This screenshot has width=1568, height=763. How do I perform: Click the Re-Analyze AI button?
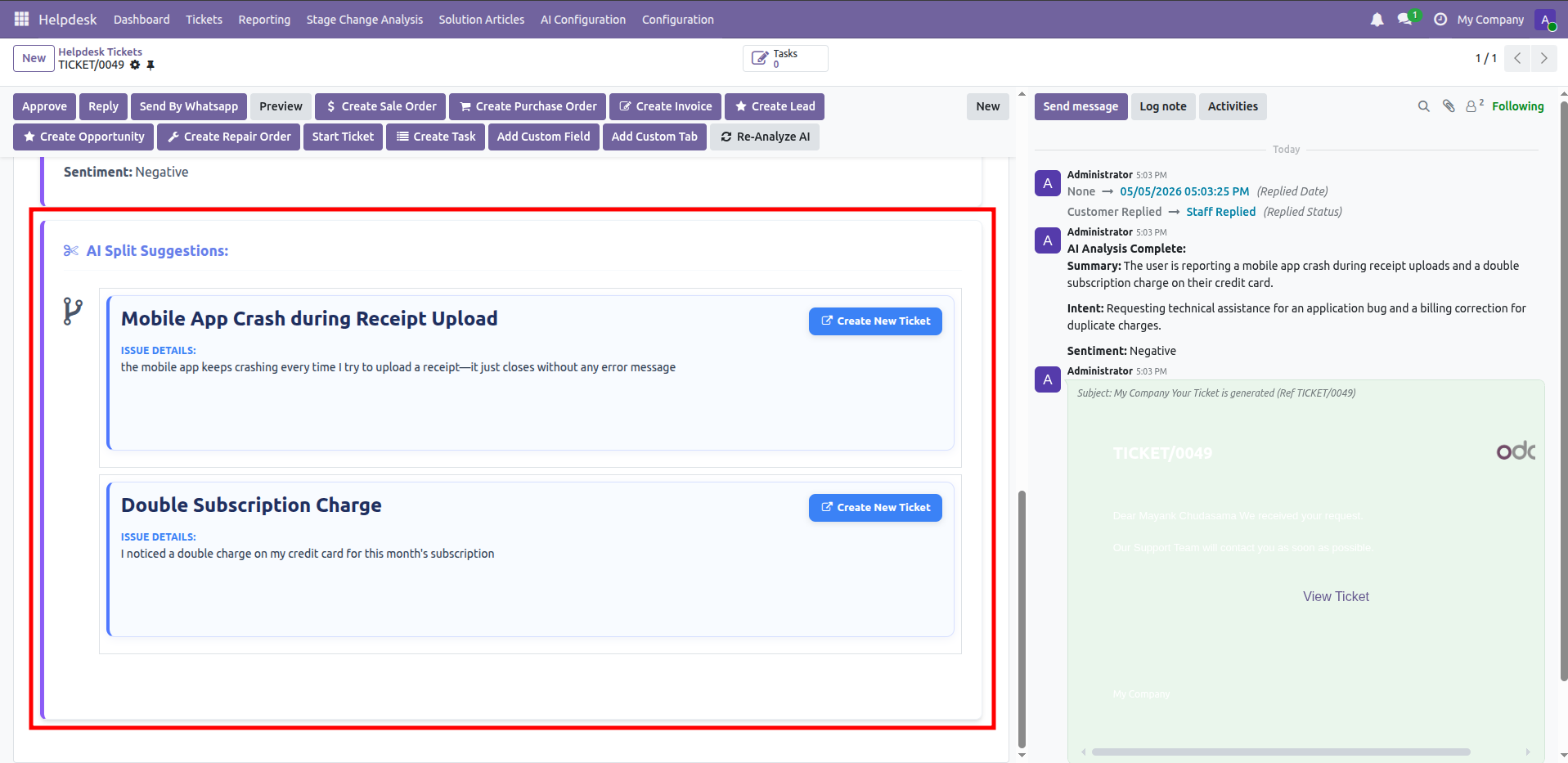[x=765, y=137]
